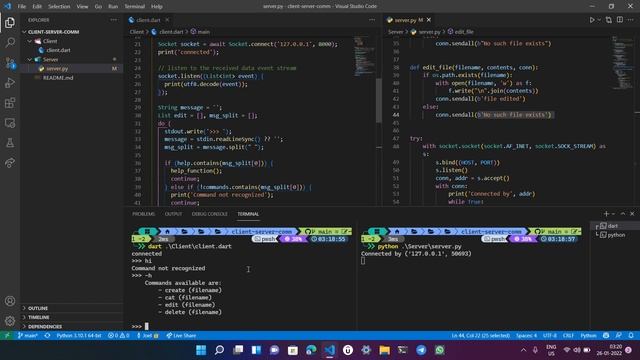Close the client.dart editor tab
This screenshot has width=640, height=360.
167,20
